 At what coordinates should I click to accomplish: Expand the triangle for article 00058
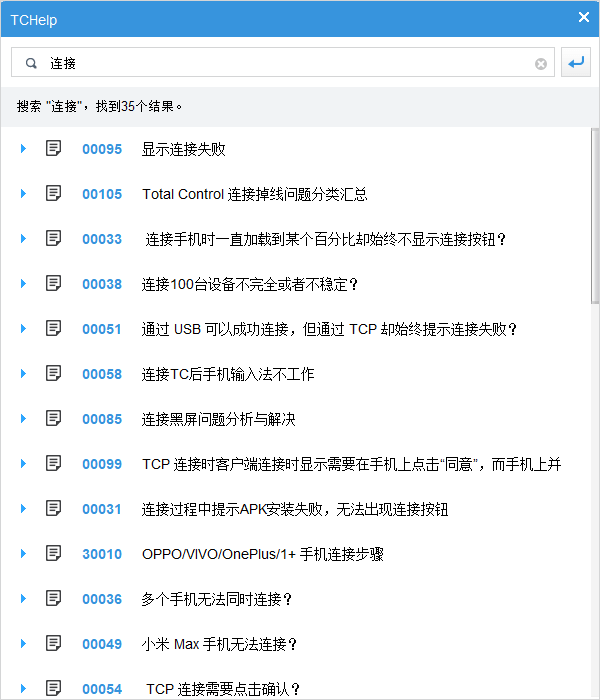point(23,374)
